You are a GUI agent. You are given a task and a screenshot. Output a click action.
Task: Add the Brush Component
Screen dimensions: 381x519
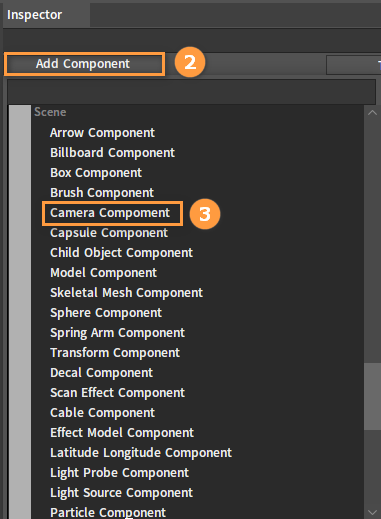pos(102,193)
